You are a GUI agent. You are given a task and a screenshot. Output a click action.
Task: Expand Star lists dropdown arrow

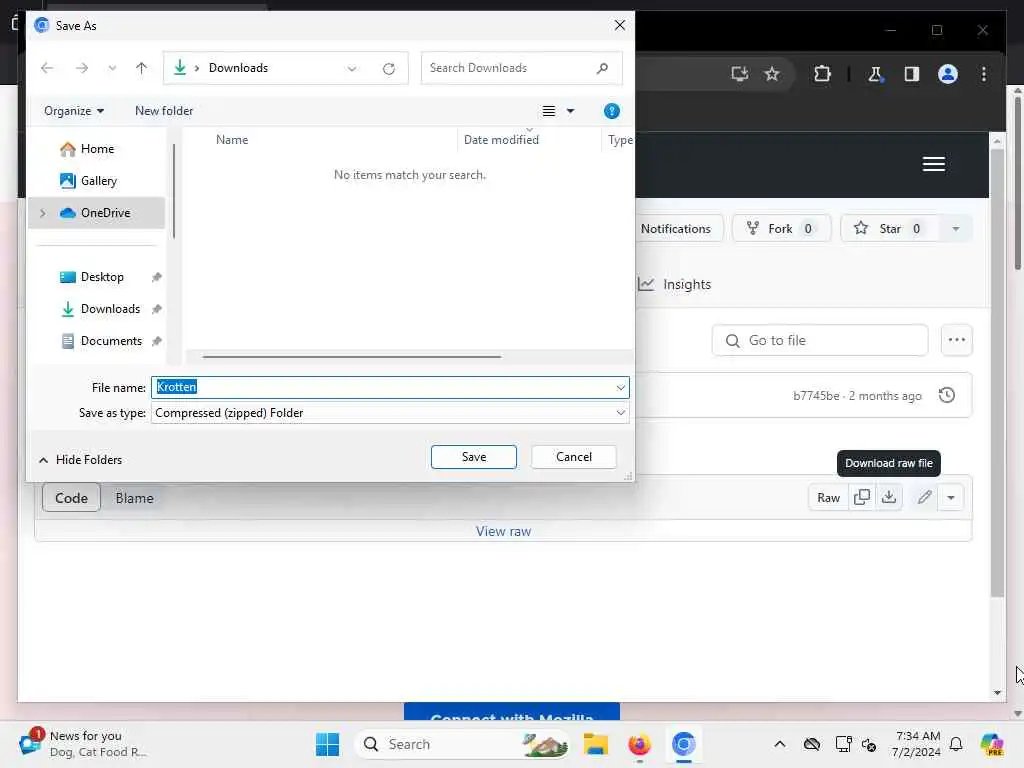coord(955,229)
